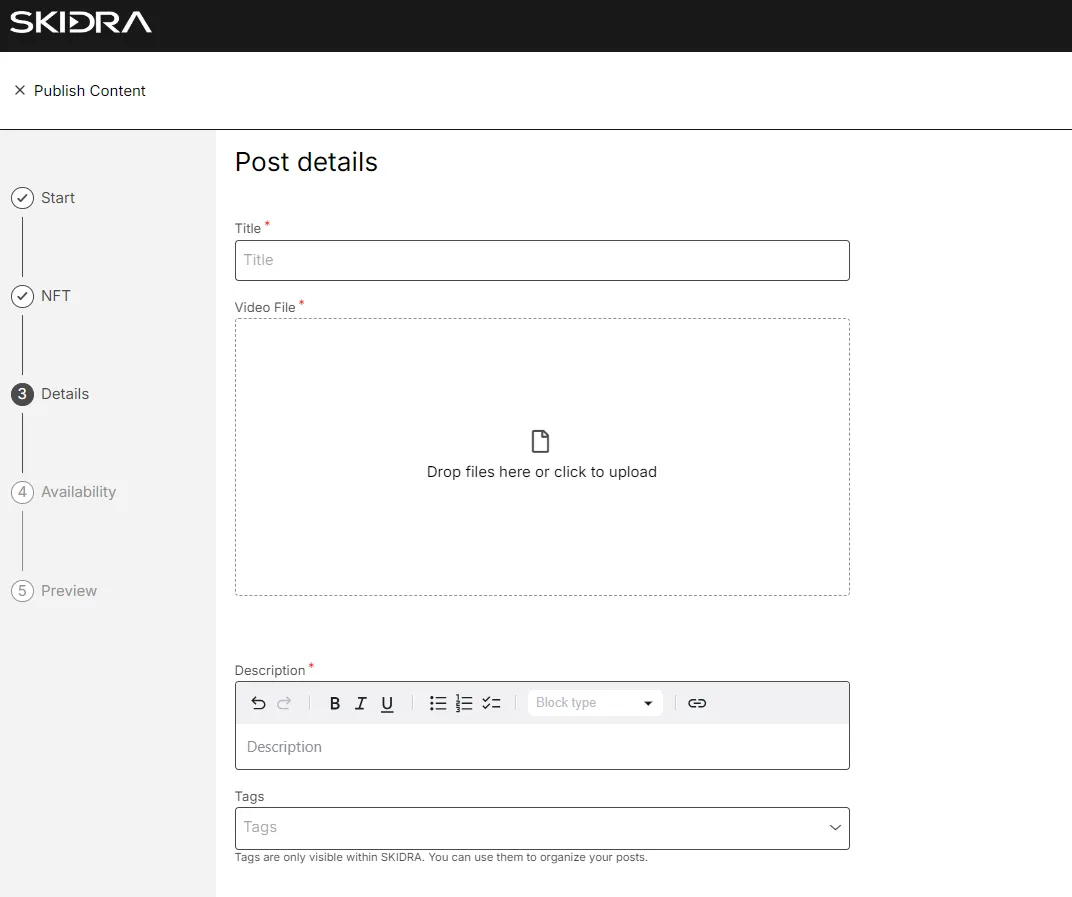Image resolution: width=1072 pixels, height=897 pixels.
Task: Insert a checklist
Action: [491, 703]
